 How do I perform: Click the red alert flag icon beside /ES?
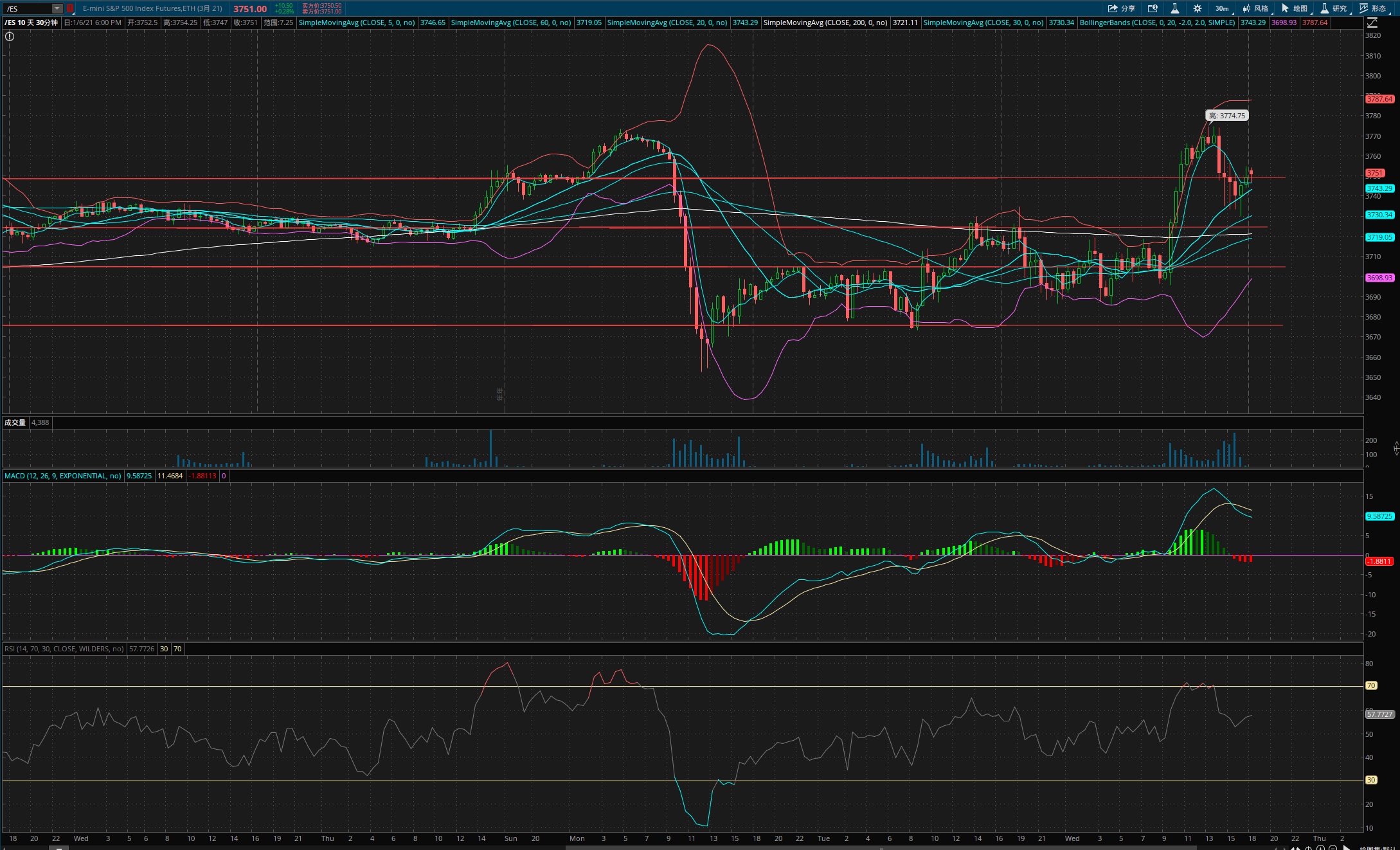[70, 8]
